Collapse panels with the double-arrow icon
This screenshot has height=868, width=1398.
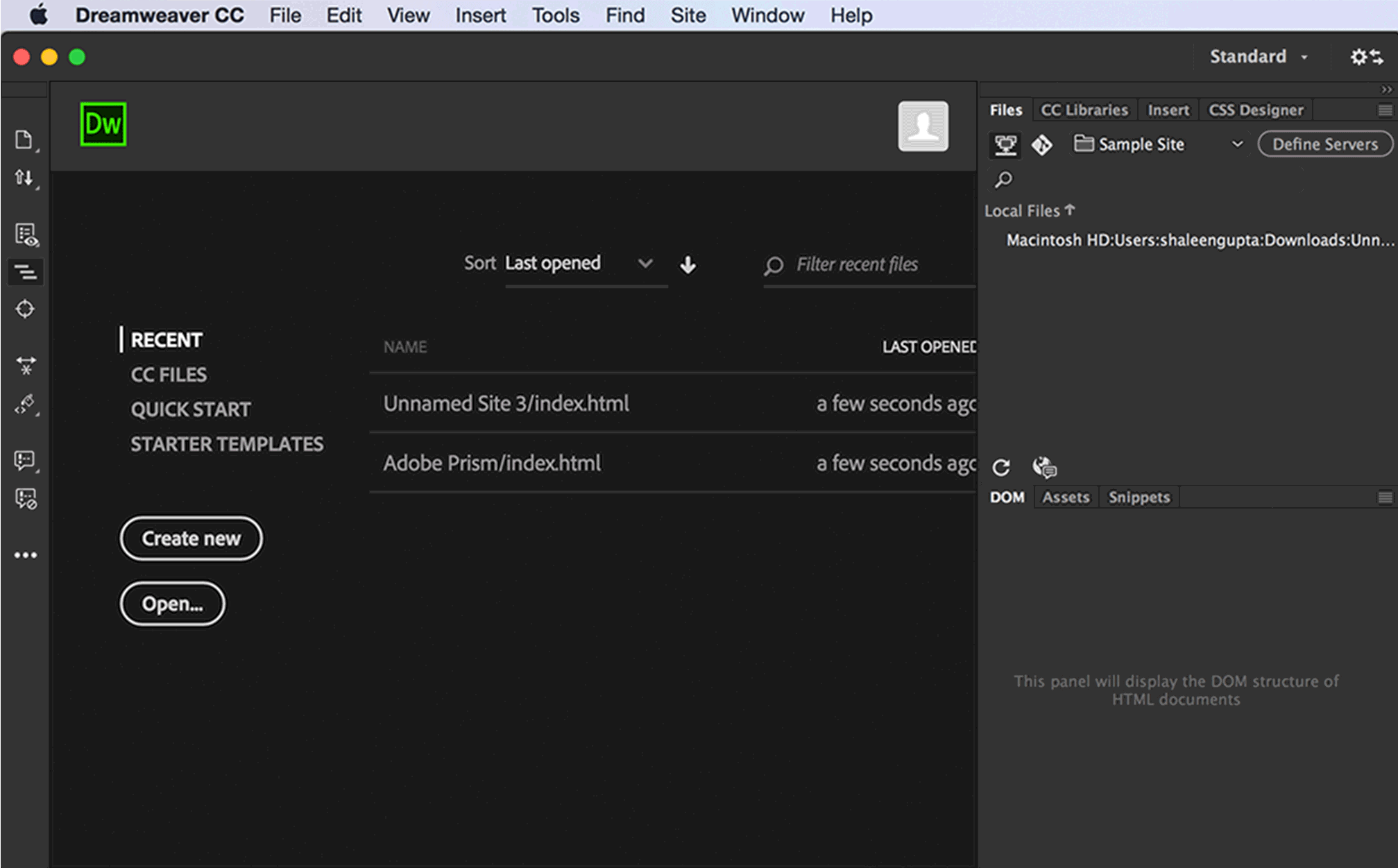[x=1386, y=90]
